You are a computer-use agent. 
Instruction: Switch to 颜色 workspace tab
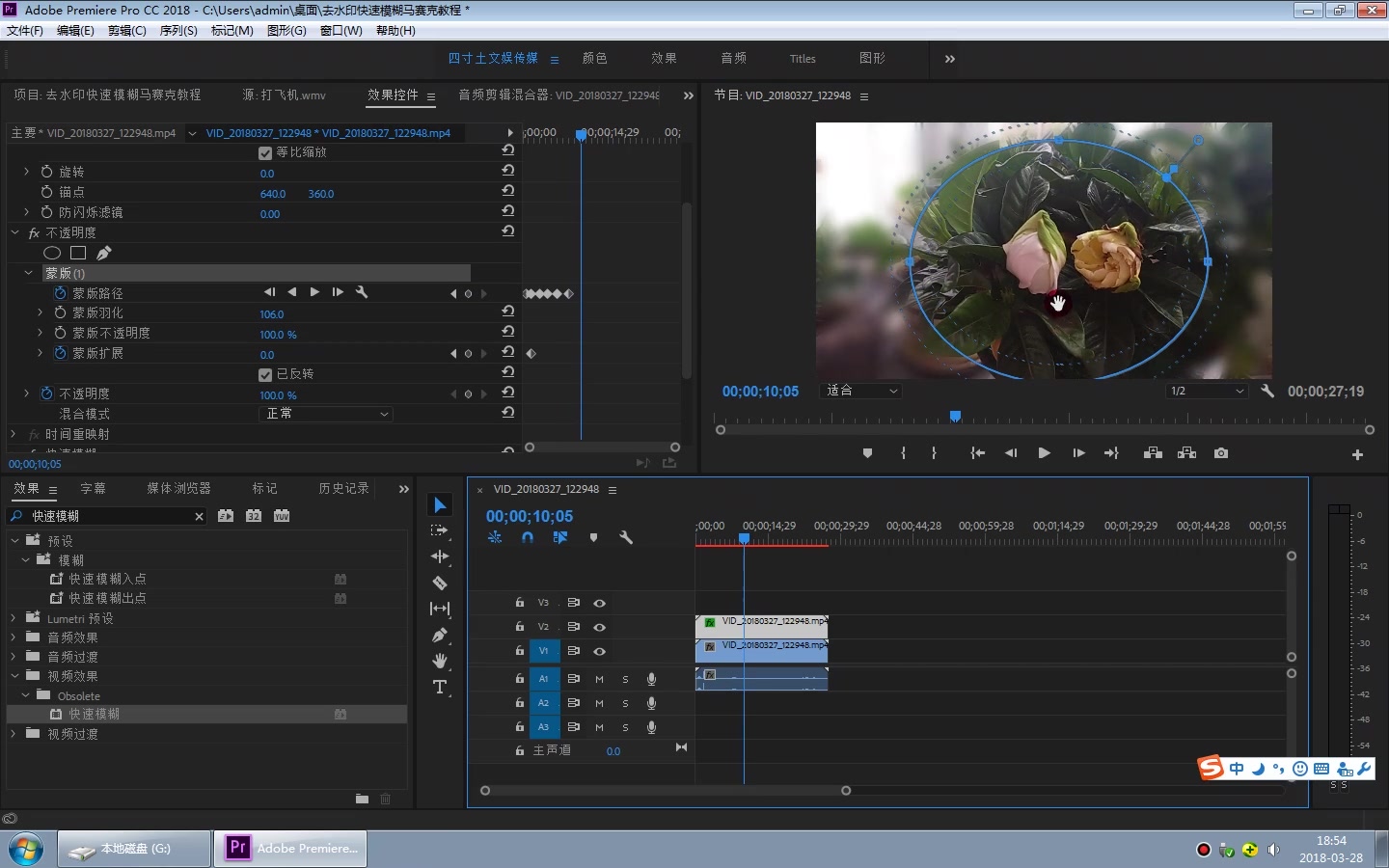(x=595, y=58)
